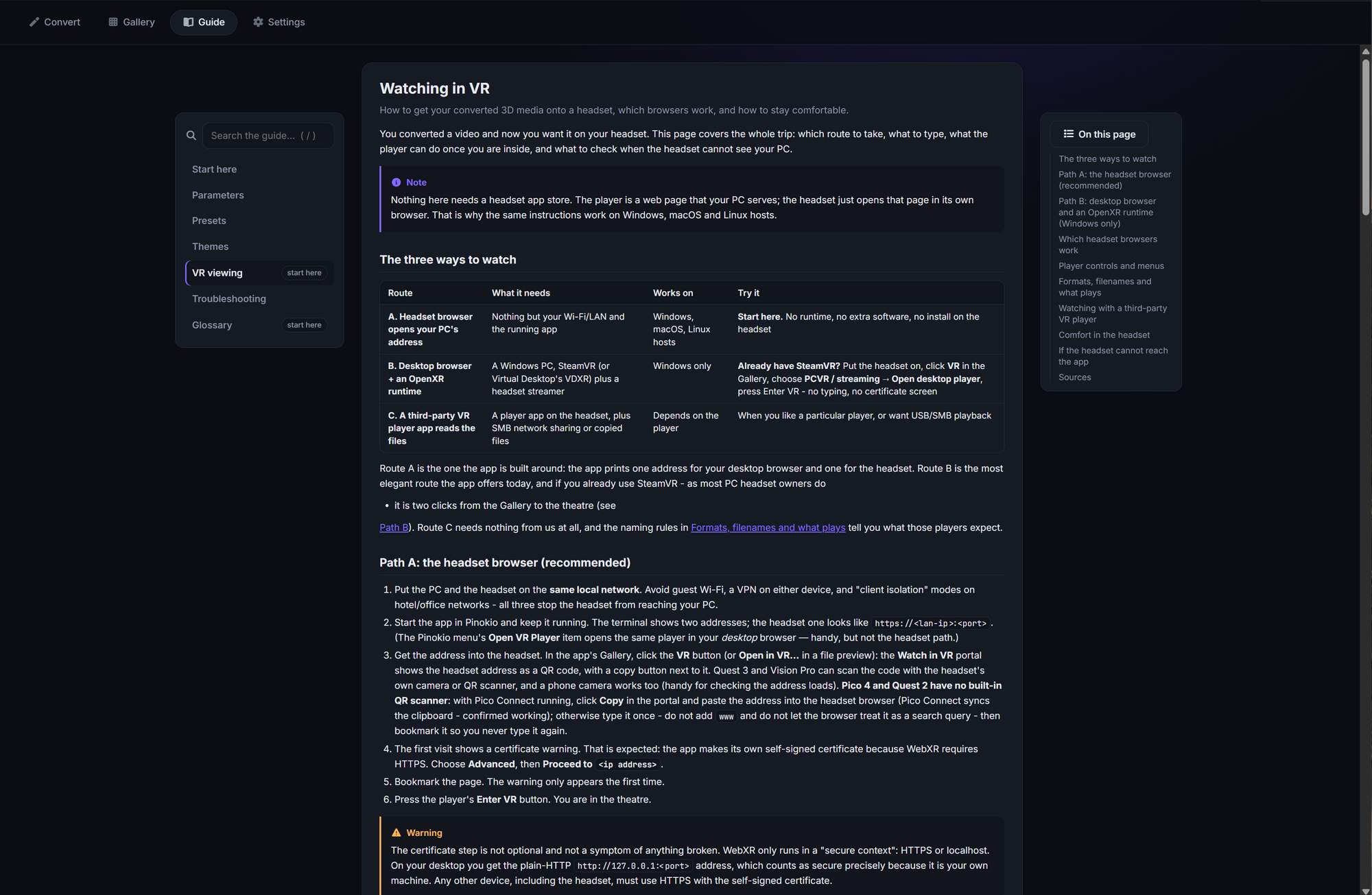Jump to Path B: desktop browser outline entry

(1107, 213)
